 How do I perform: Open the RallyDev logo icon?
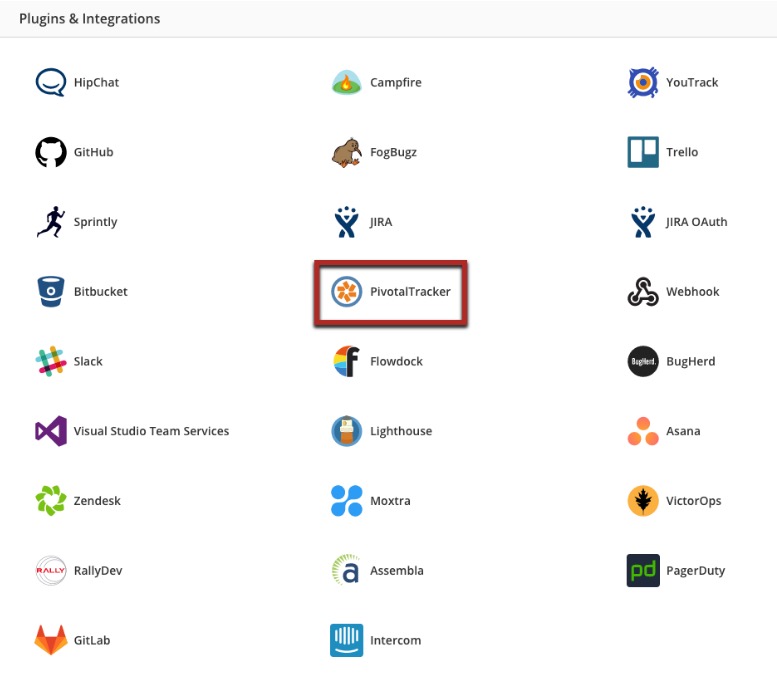coord(51,570)
